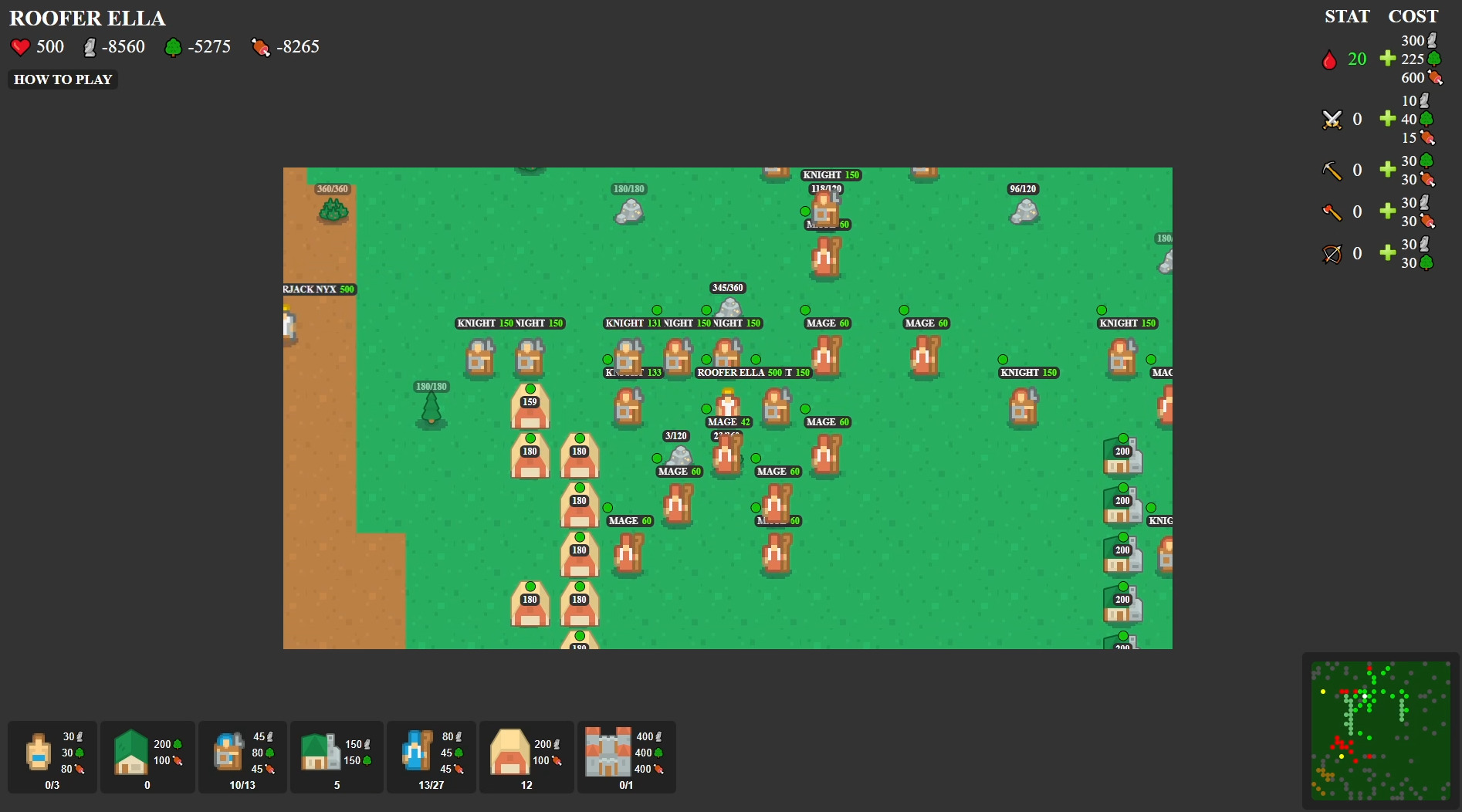Click the castle count text 0/1
1462x812 pixels.
pyautogui.click(x=626, y=785)
